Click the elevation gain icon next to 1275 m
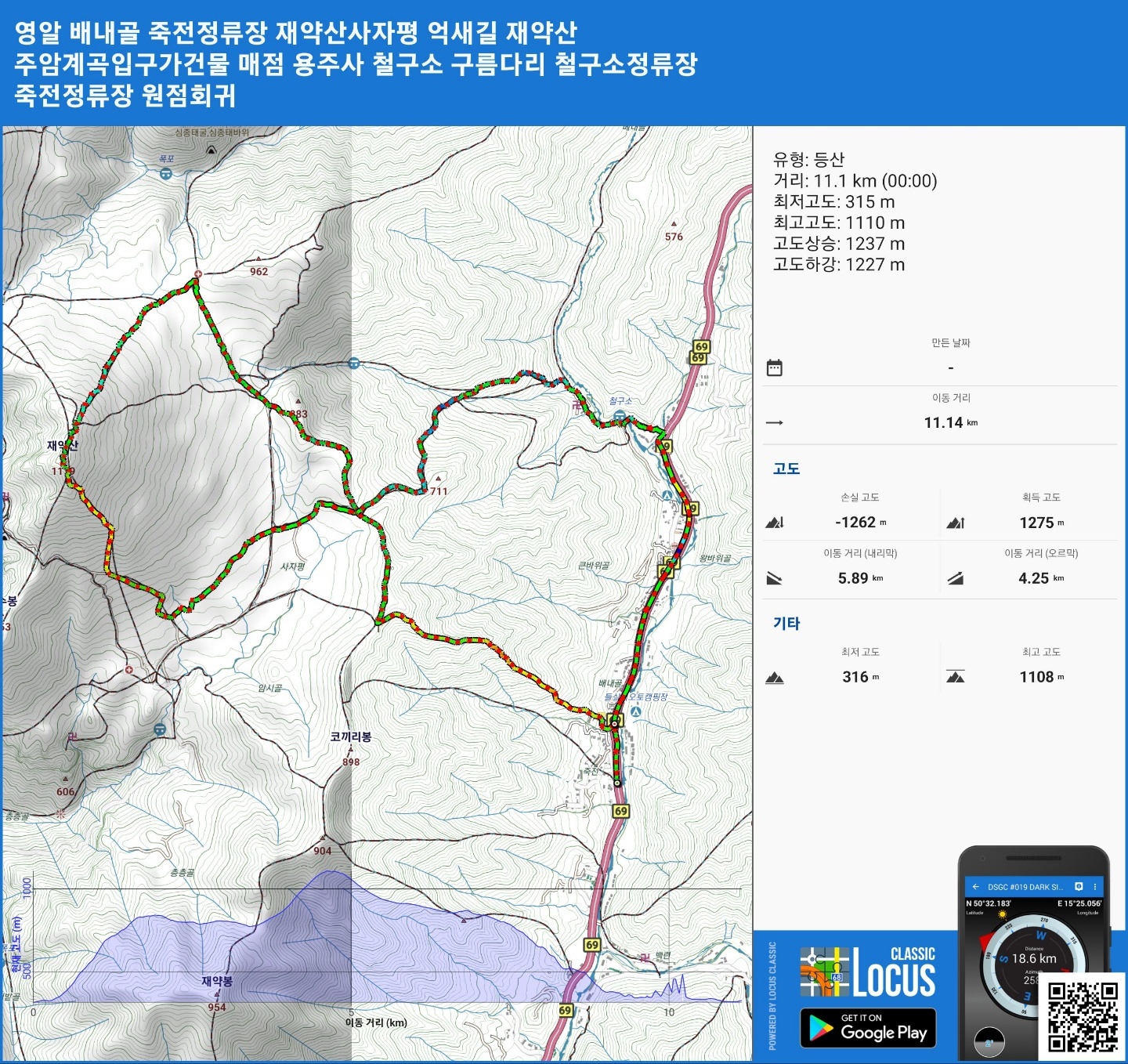The width and height of the screenshot is (1128, 1064). click(x=956, y=523)
